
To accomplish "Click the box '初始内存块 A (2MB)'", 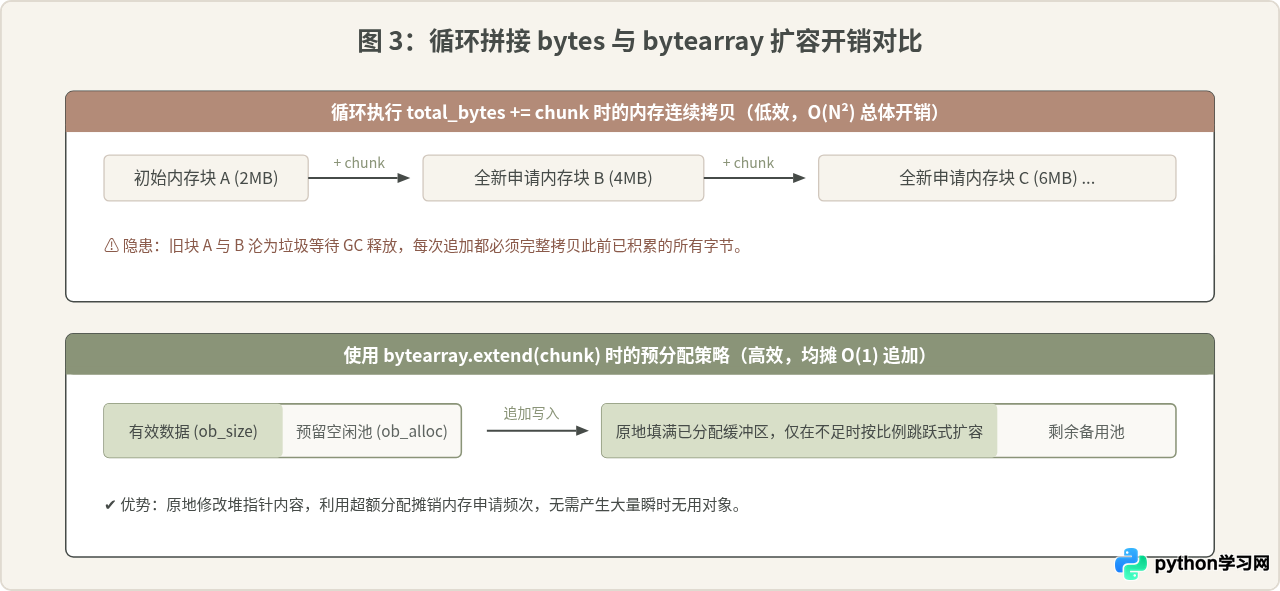I will 206,178.
